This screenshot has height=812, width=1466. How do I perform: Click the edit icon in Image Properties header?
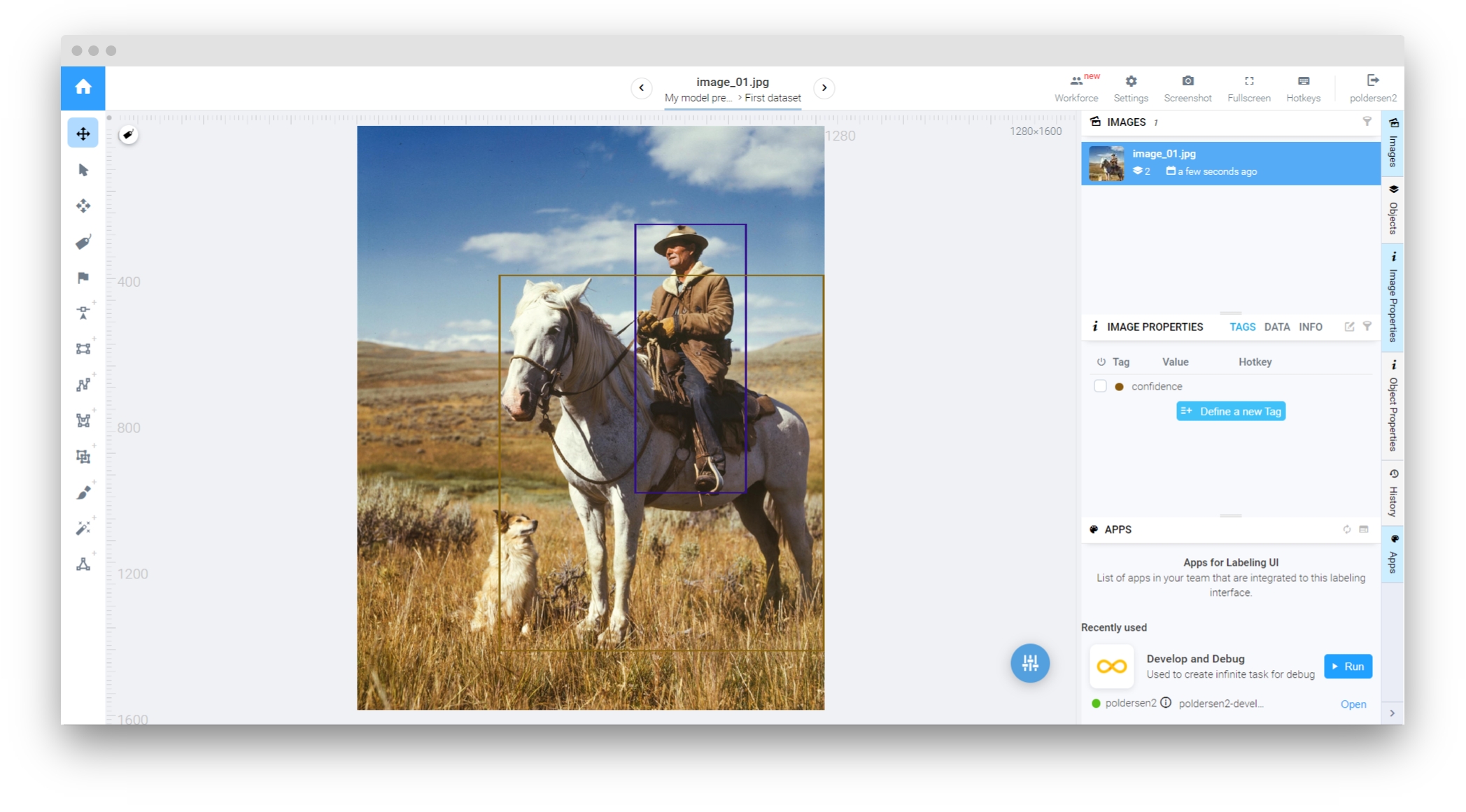click(1349, 327)
